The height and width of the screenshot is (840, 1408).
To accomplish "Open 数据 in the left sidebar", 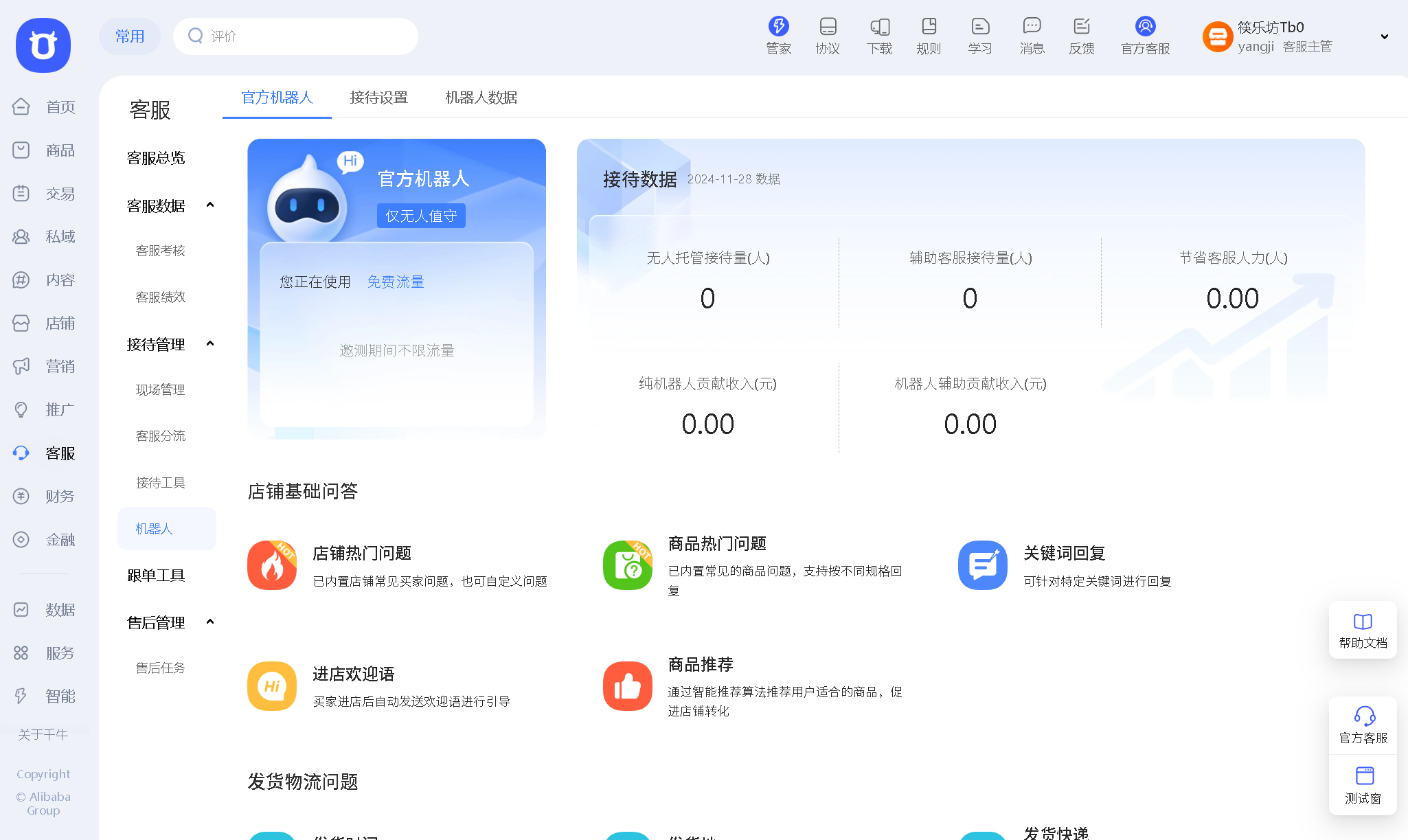I will [x=44, y=609].
